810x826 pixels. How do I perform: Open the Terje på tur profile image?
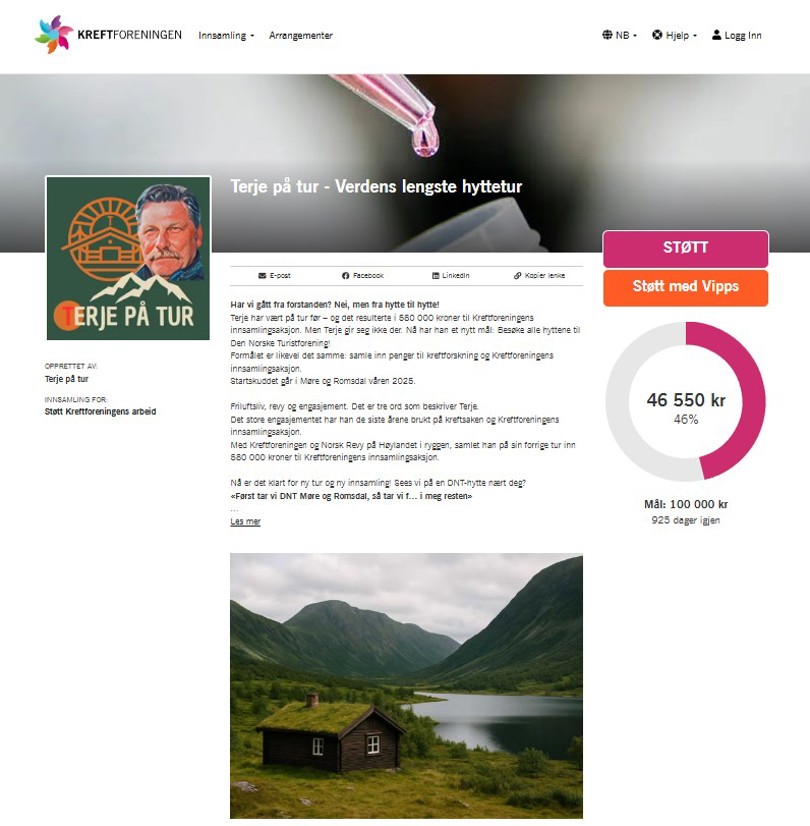[x=128, y=258]
